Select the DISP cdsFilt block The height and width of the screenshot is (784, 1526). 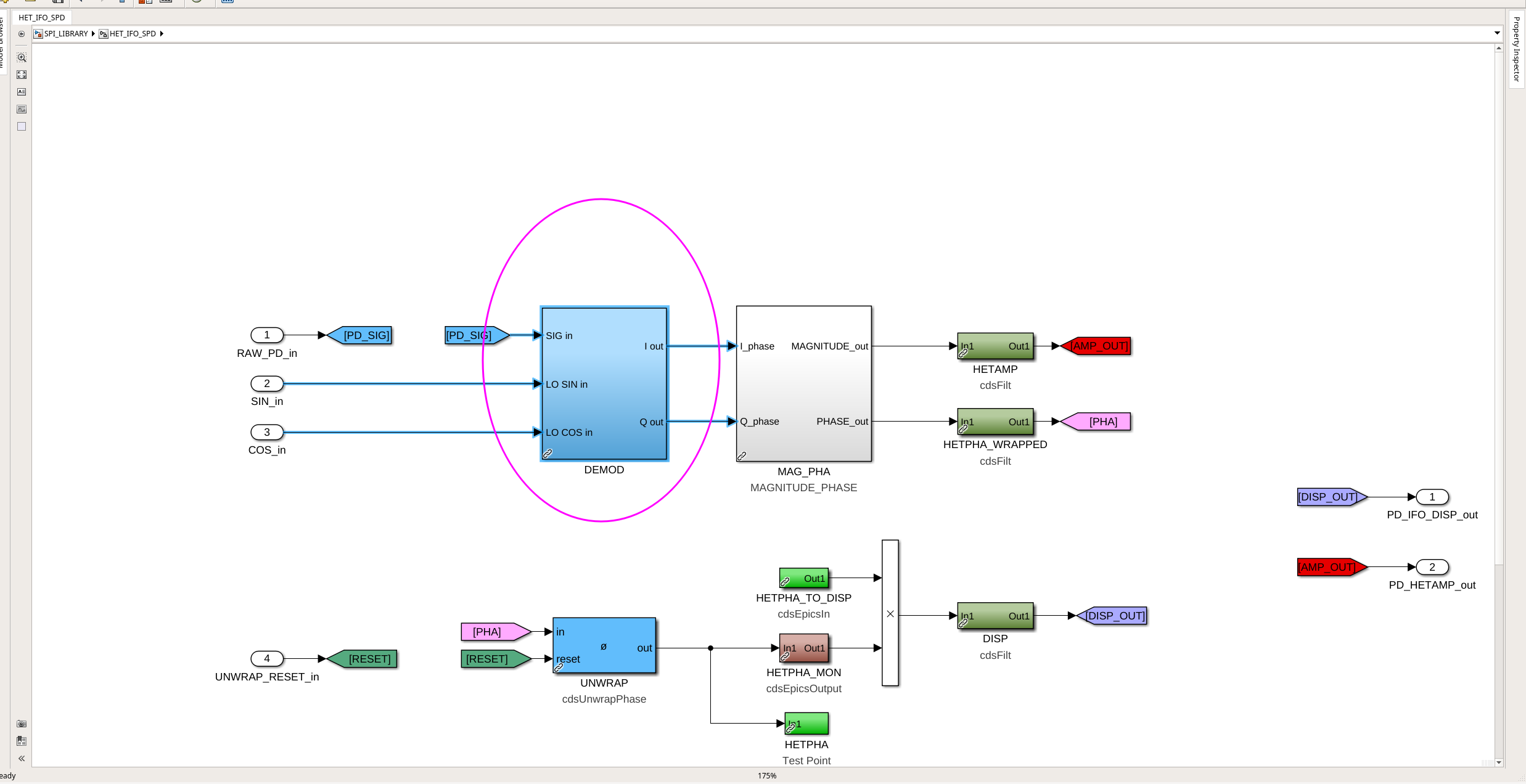pos(995,616)
